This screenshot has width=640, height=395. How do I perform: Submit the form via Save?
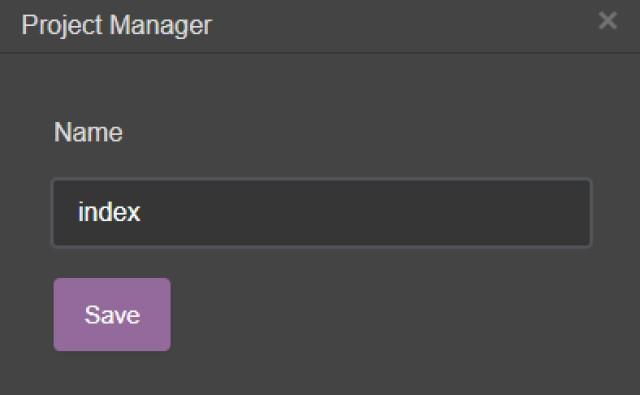(112, 314)
